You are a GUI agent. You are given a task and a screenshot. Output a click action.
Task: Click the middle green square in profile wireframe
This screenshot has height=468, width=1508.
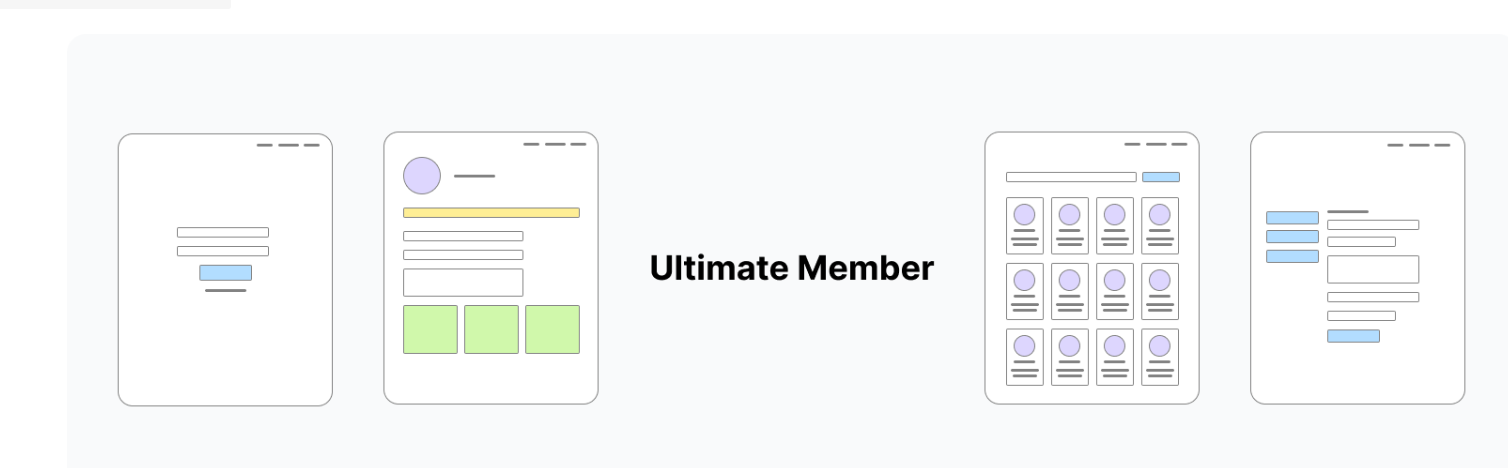point(491,329)
